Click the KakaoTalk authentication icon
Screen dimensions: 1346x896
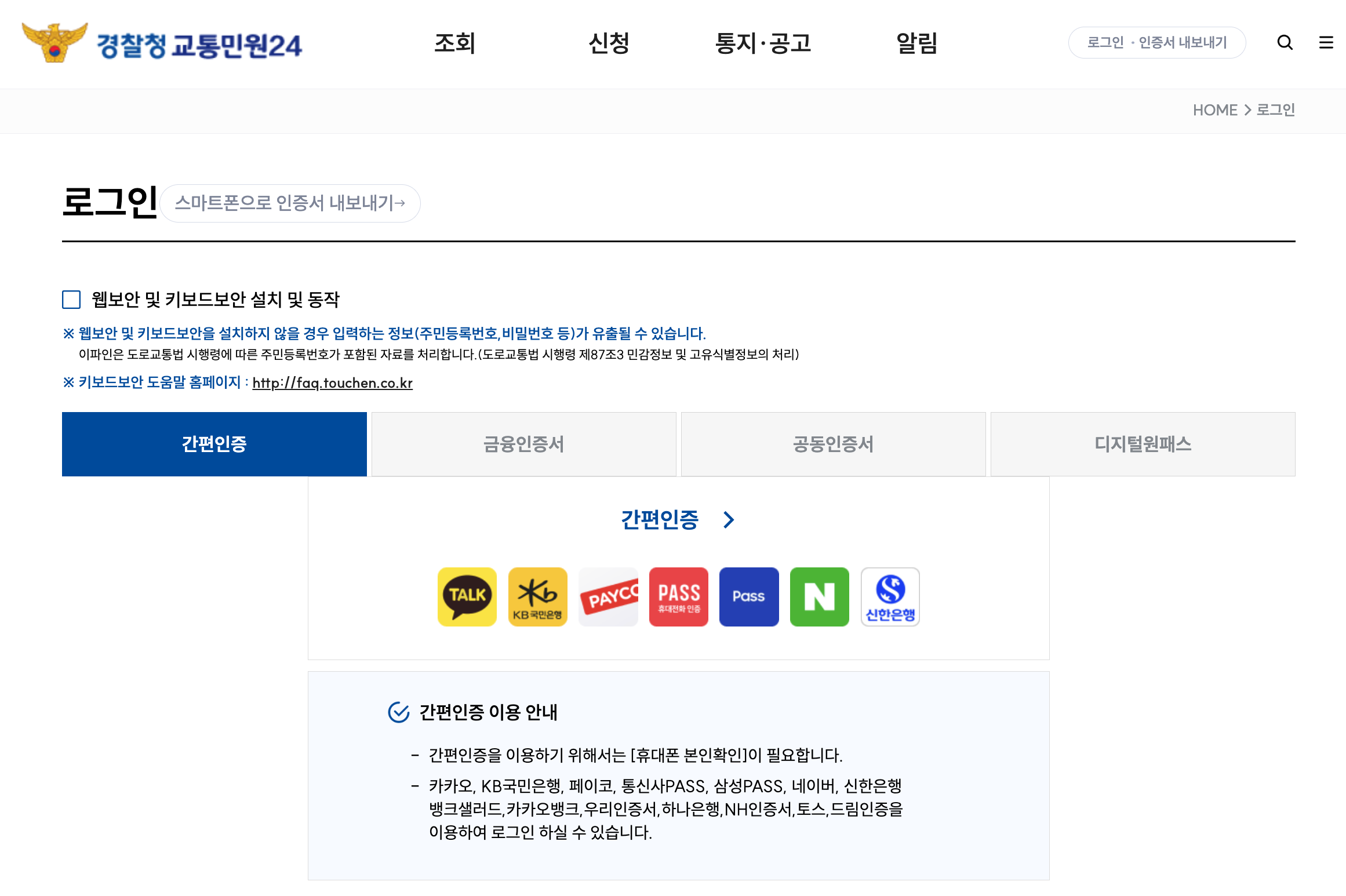(467, 596)
